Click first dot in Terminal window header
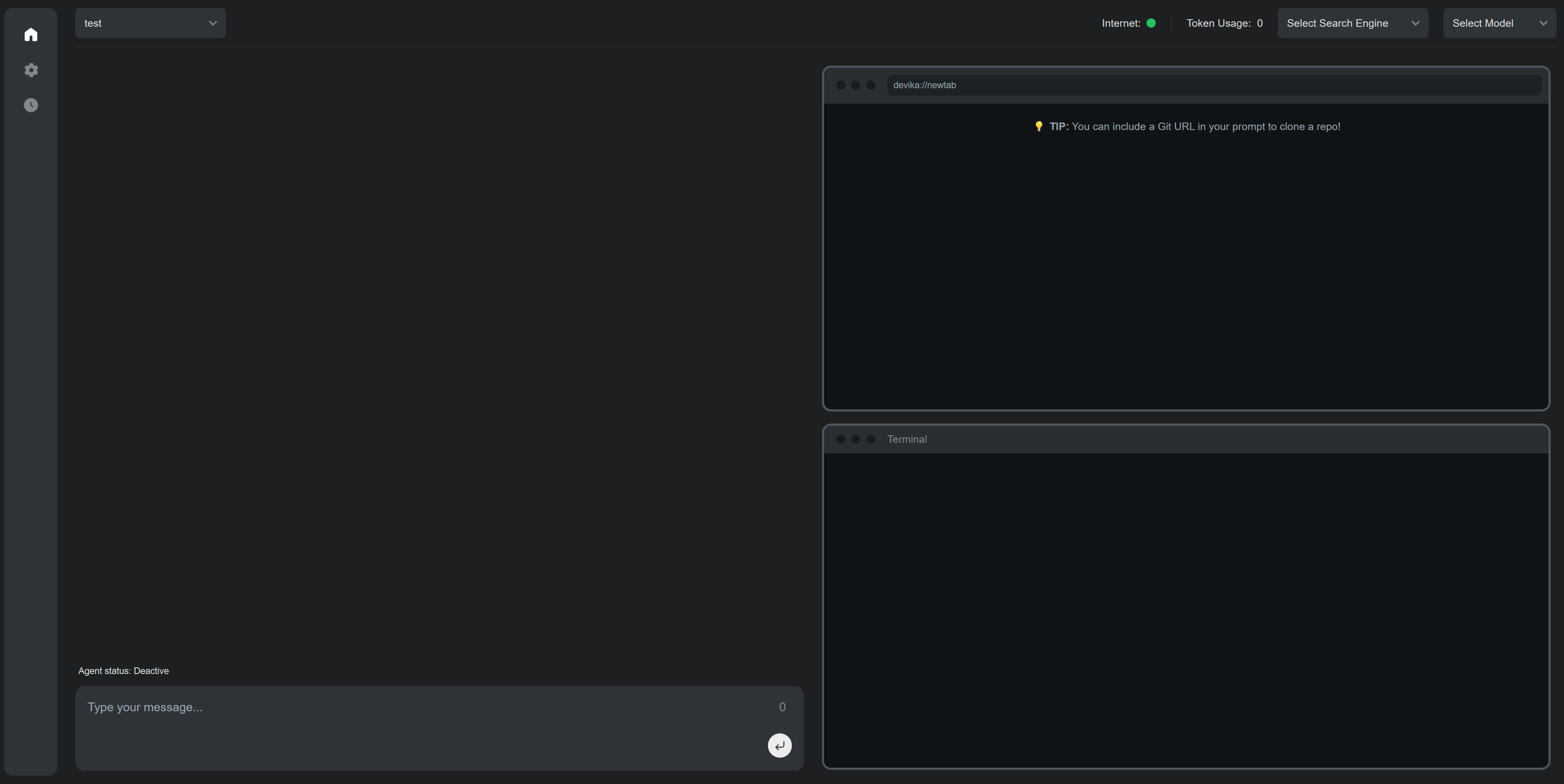This screenshot has width=1564, height=784. tap(840, 439)
